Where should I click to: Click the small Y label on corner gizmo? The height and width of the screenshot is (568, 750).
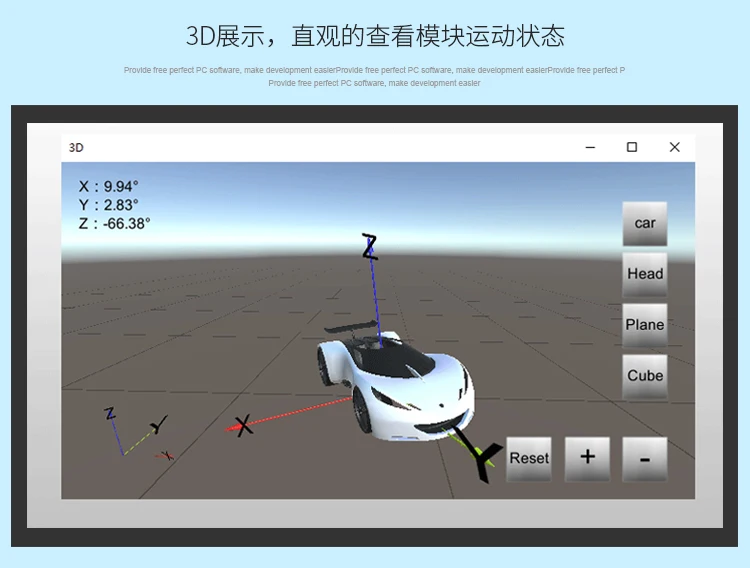159,424
